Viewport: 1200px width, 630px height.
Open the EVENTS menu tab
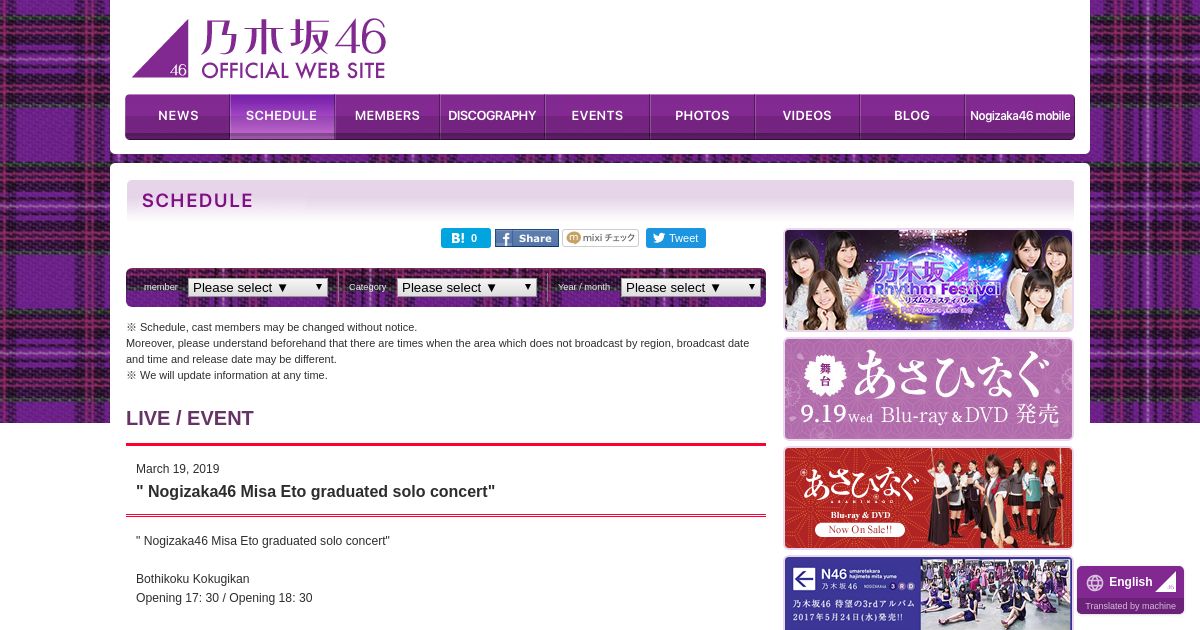tap(597, 116)
